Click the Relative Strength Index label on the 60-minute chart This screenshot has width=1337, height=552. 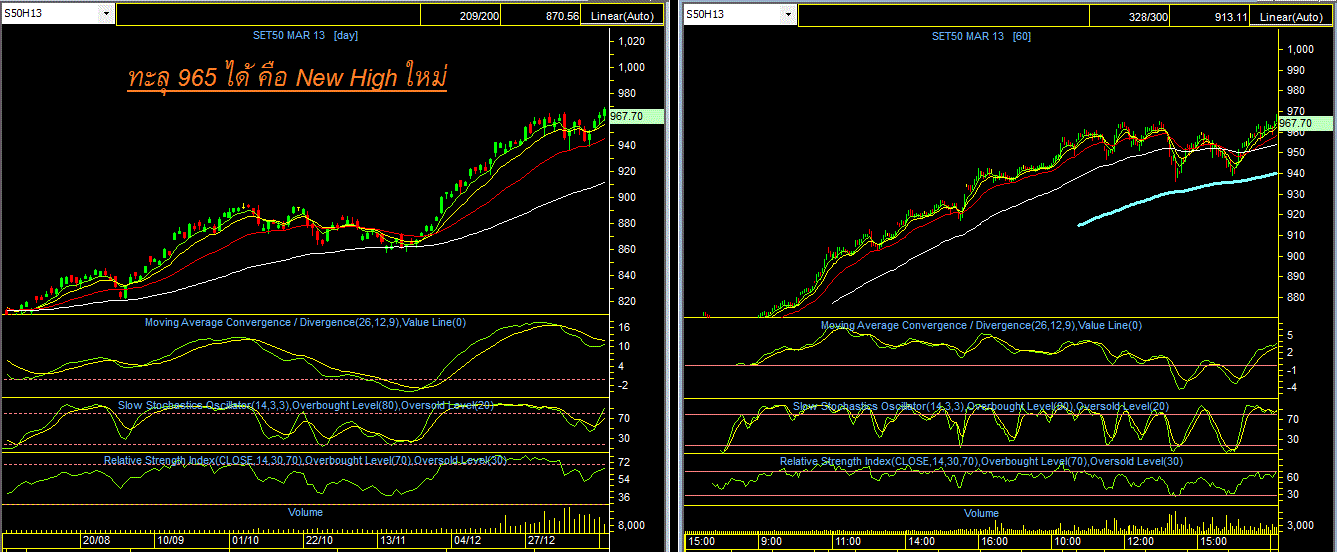point(981,461)
